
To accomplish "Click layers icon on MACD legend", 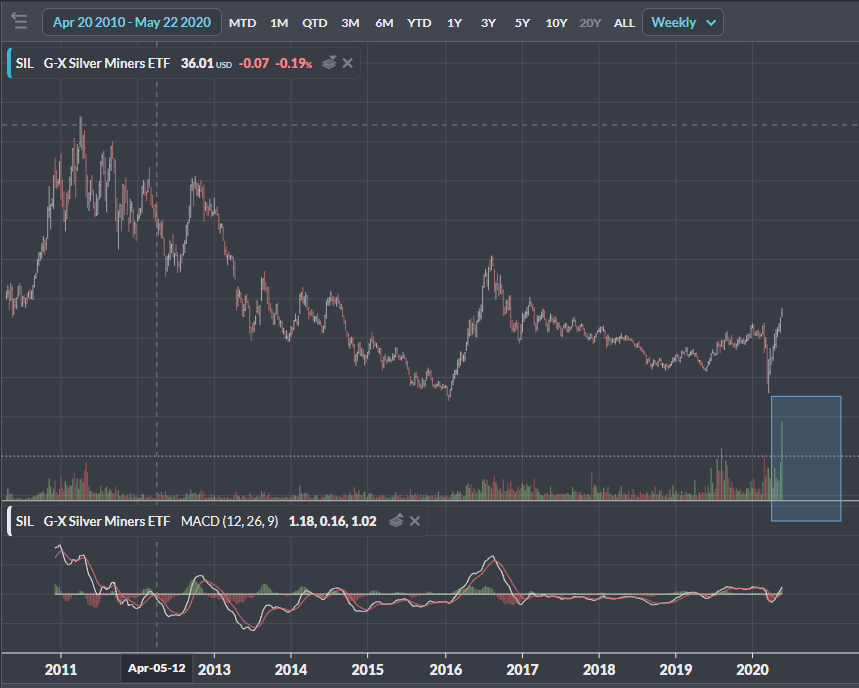I will point(396,521).
